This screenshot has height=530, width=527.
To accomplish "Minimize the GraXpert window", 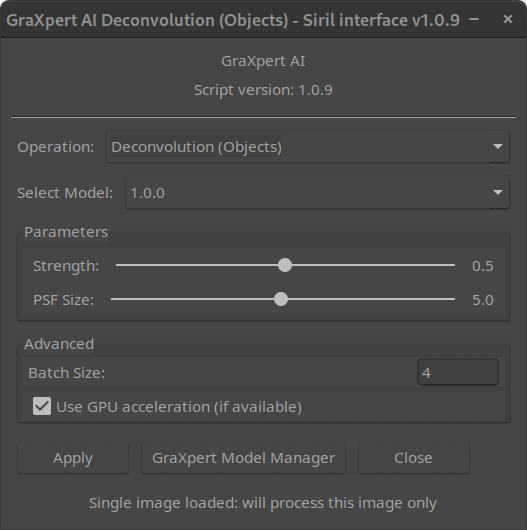I will 474,19.
